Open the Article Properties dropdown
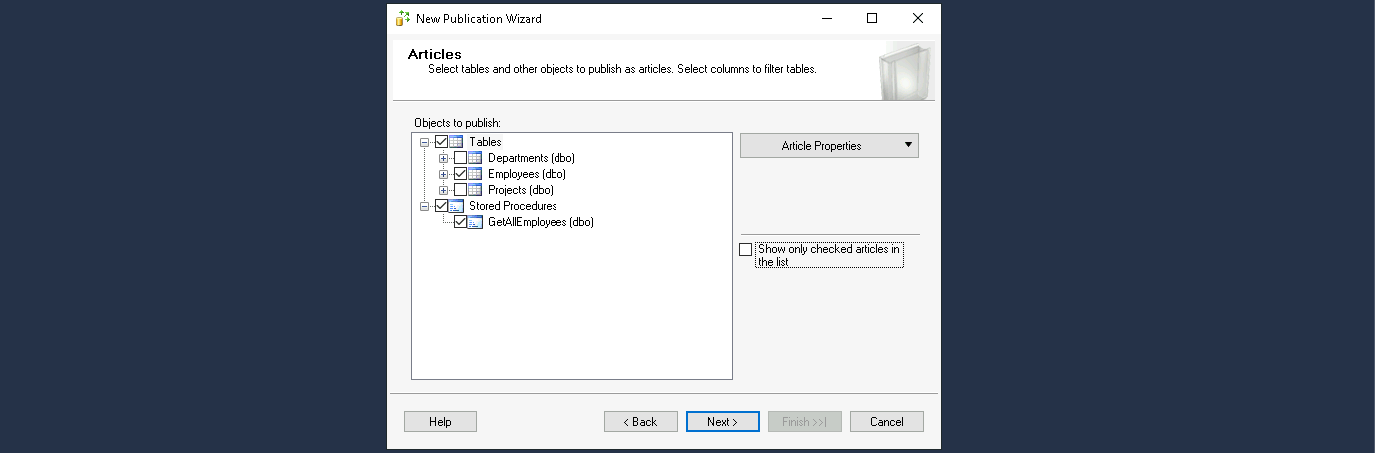1375x453 pixels. (829, 146)
